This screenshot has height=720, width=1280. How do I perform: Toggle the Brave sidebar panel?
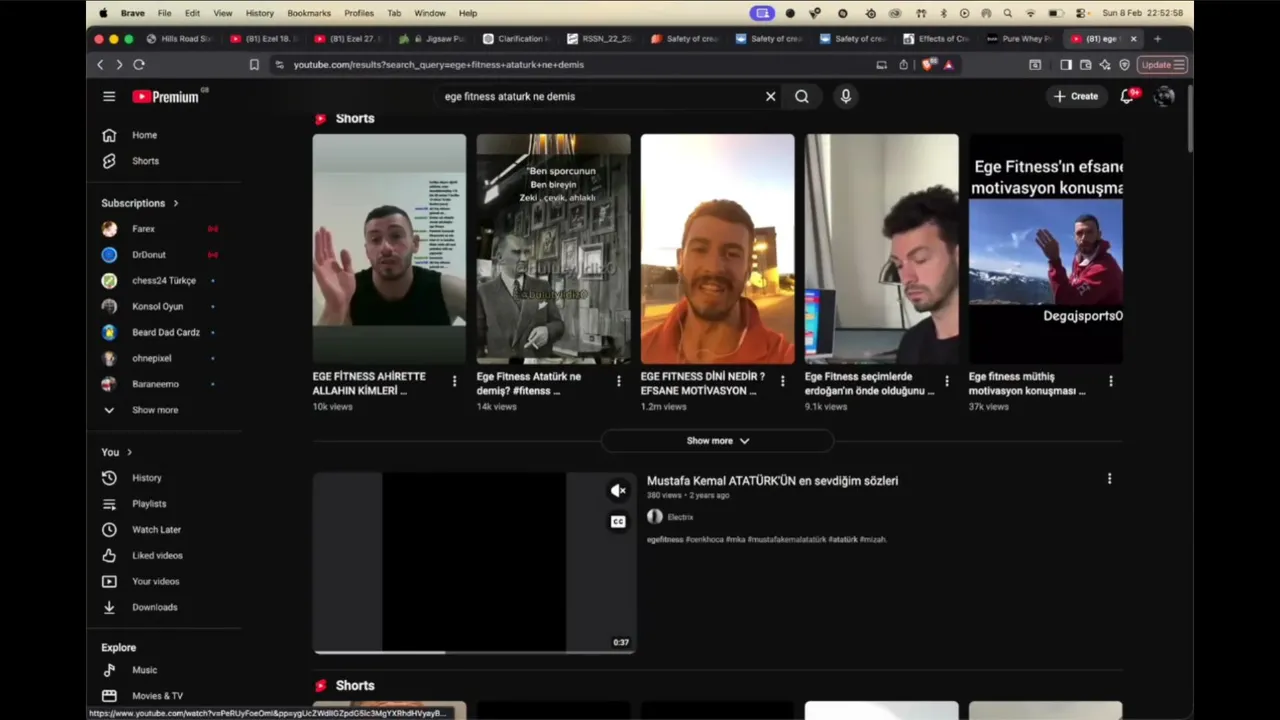pos(1066,65)
